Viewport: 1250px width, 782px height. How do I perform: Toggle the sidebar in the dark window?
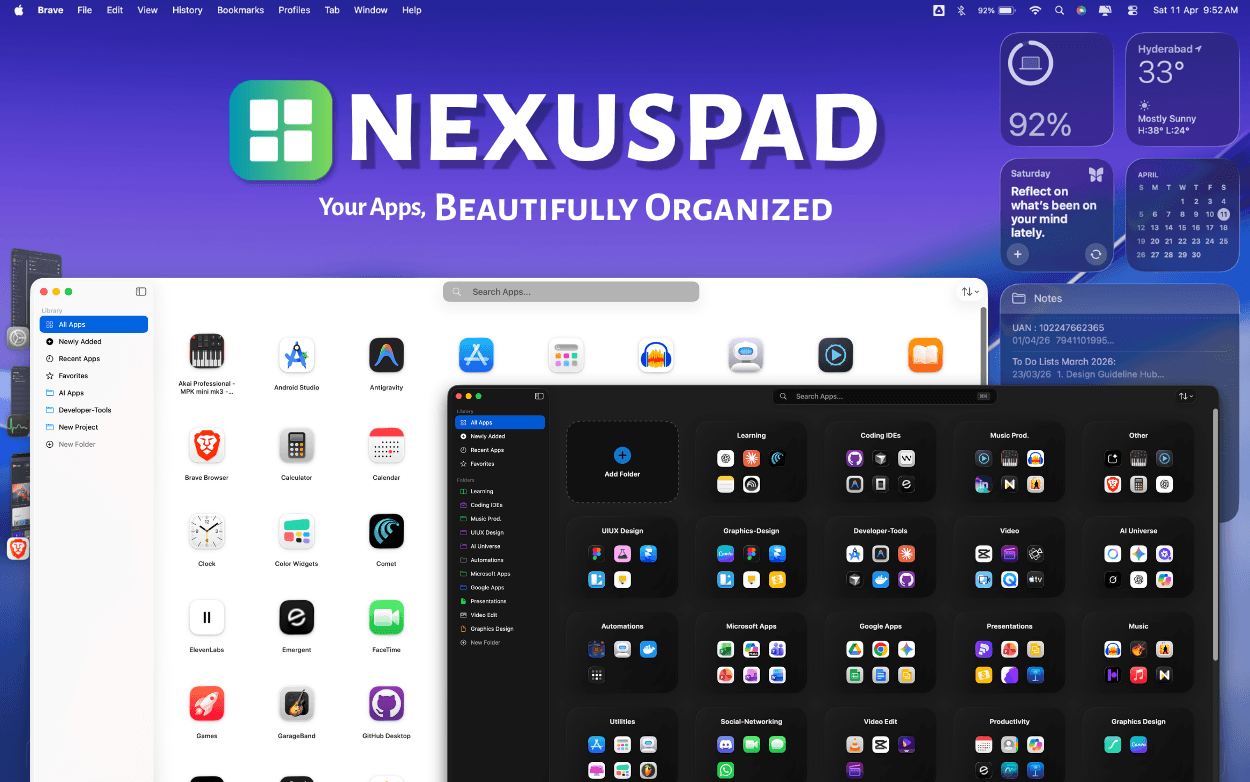[539, 396]
